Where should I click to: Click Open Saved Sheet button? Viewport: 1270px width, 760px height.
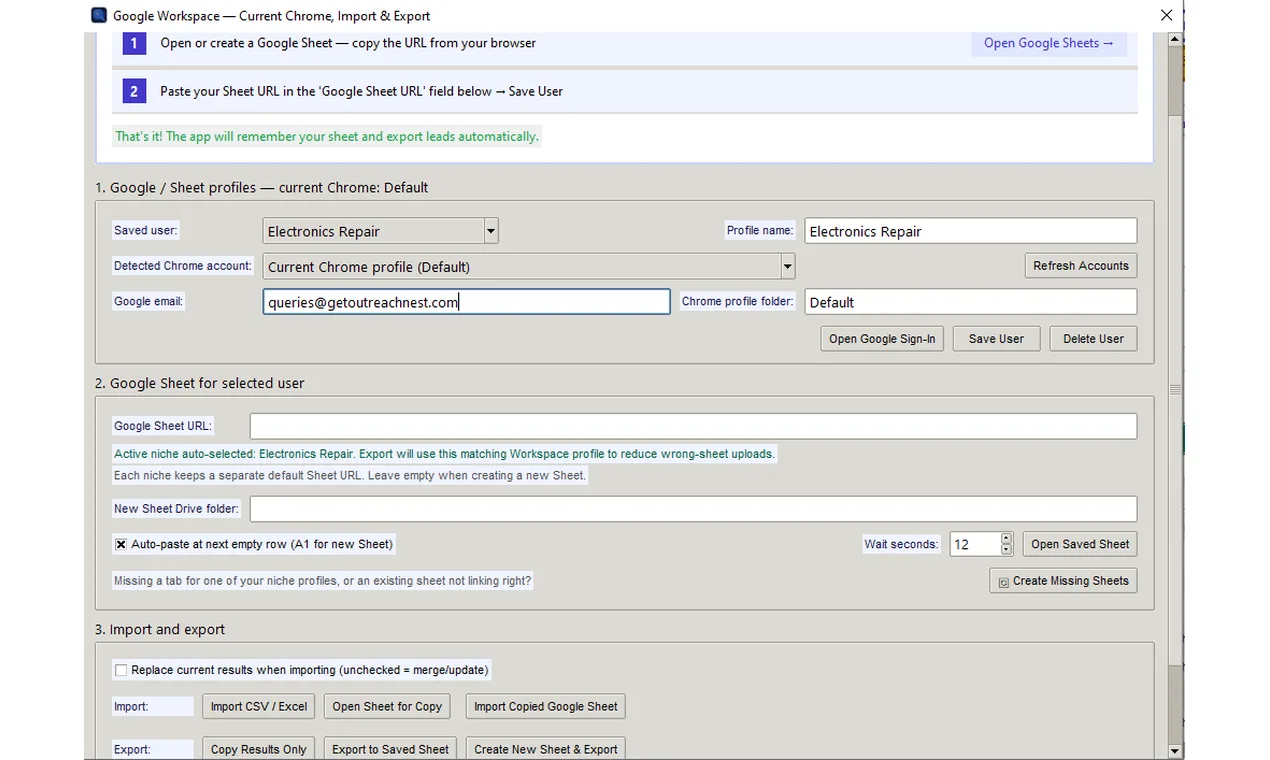click(1080, 545)
